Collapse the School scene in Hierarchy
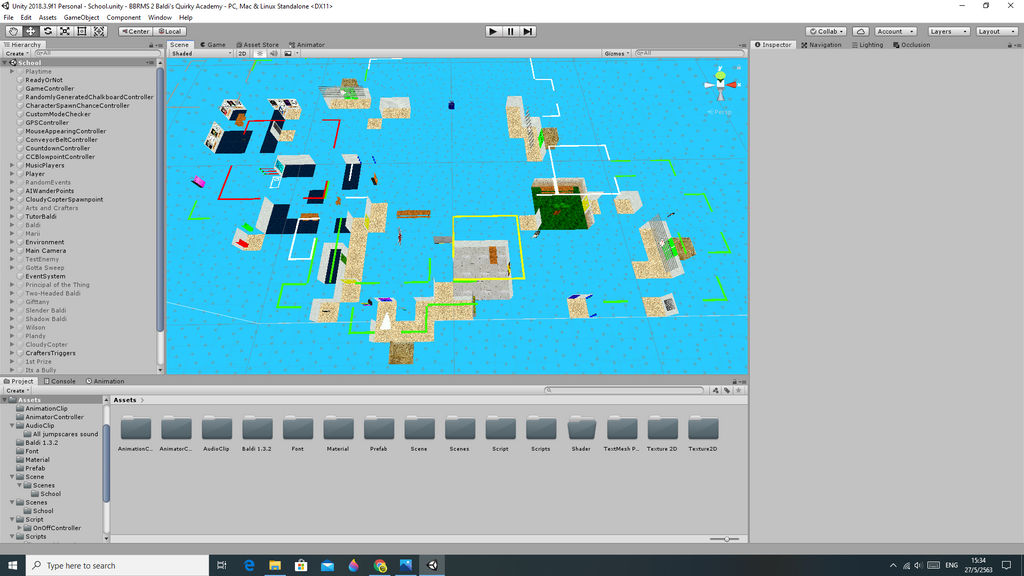Image resolution: width=1024 pixels, height=576 pixels. 5,63
